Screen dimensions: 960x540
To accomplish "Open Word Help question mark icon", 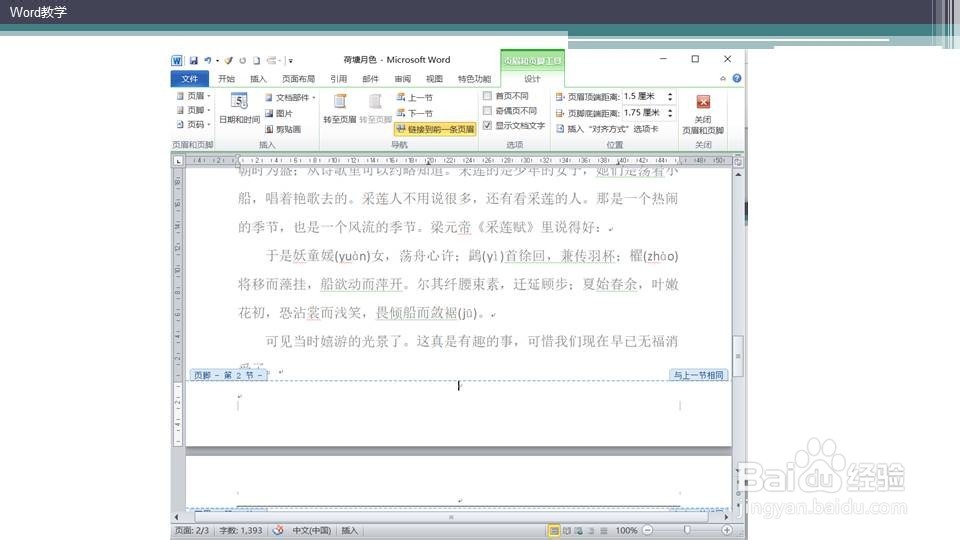I will pos(737,78).
